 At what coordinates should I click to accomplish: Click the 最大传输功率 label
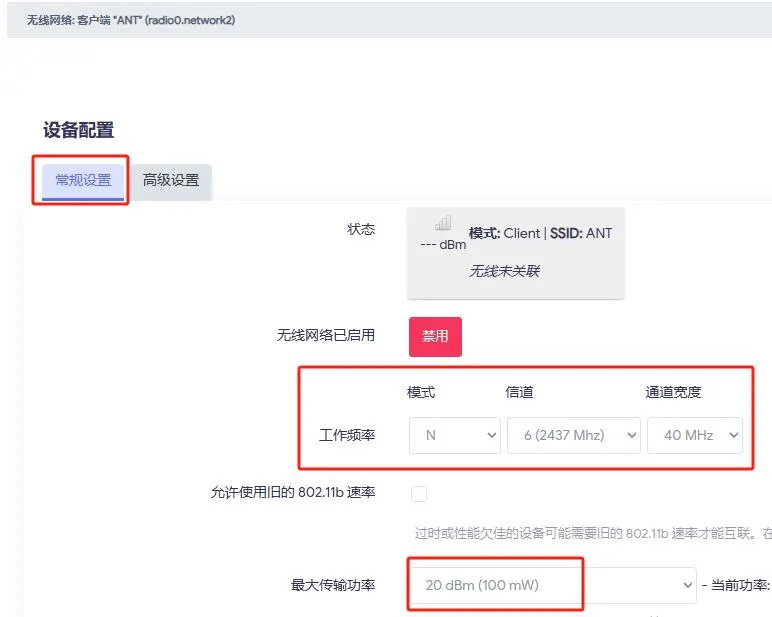pyautogui.click(x=333, y=585)
